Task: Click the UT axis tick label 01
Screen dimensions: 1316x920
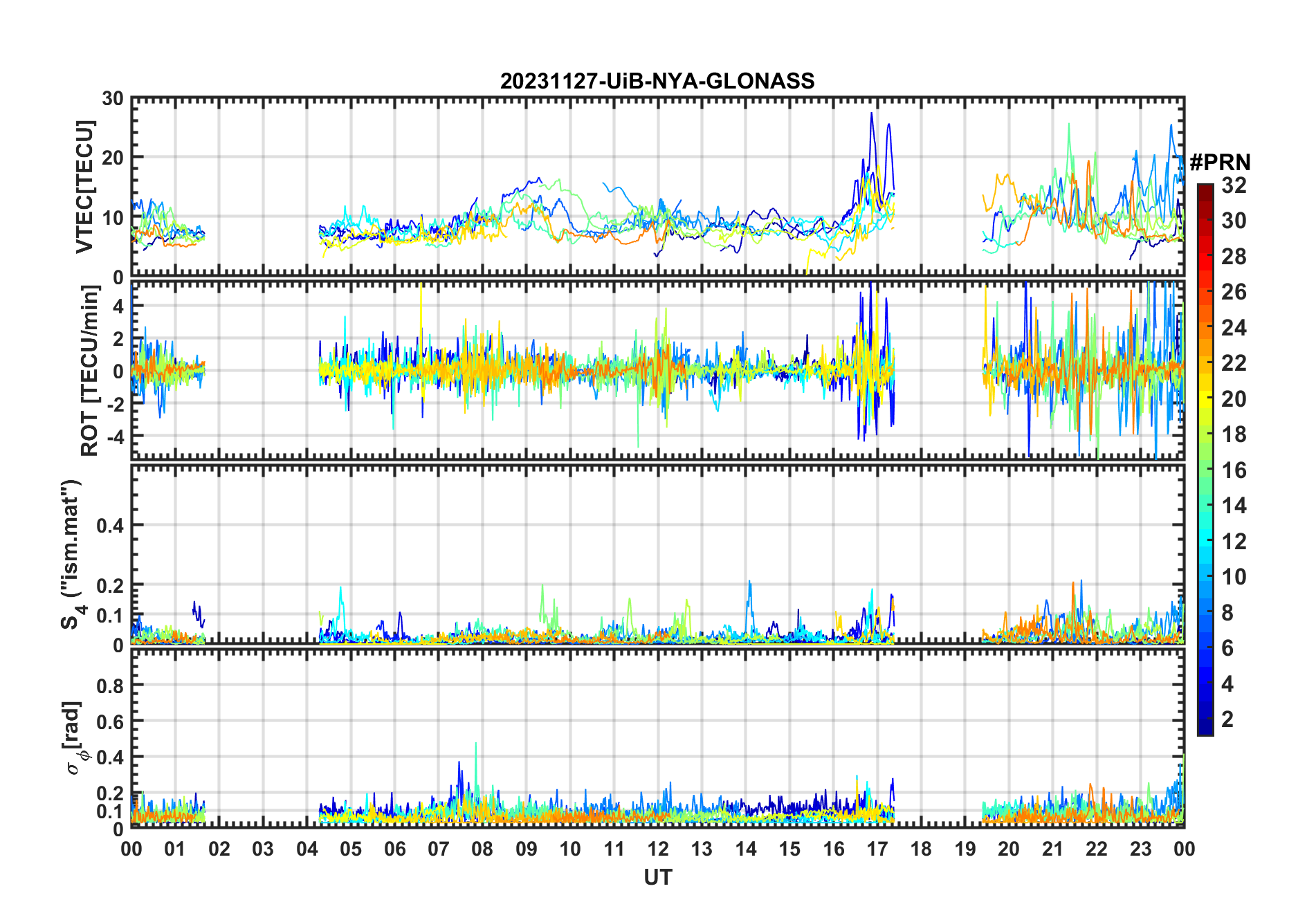Action: point(175,849)
